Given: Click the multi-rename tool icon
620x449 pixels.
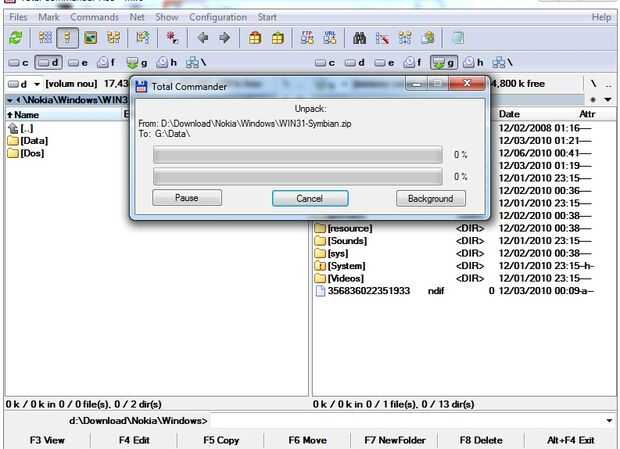Looking at the screenshot, I should (382, 38).
